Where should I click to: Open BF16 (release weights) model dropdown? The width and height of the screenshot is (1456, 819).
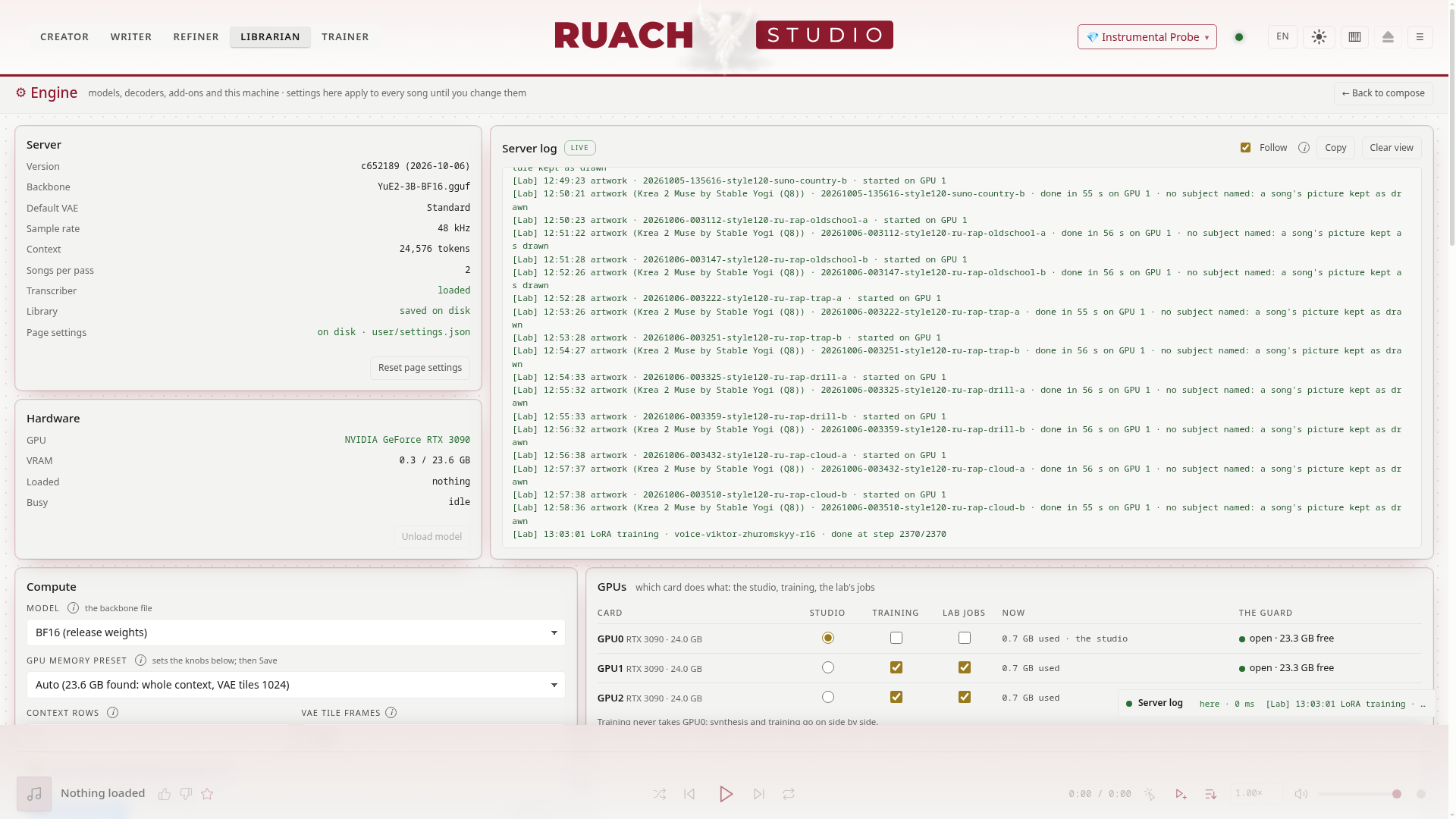pos(296,632)
